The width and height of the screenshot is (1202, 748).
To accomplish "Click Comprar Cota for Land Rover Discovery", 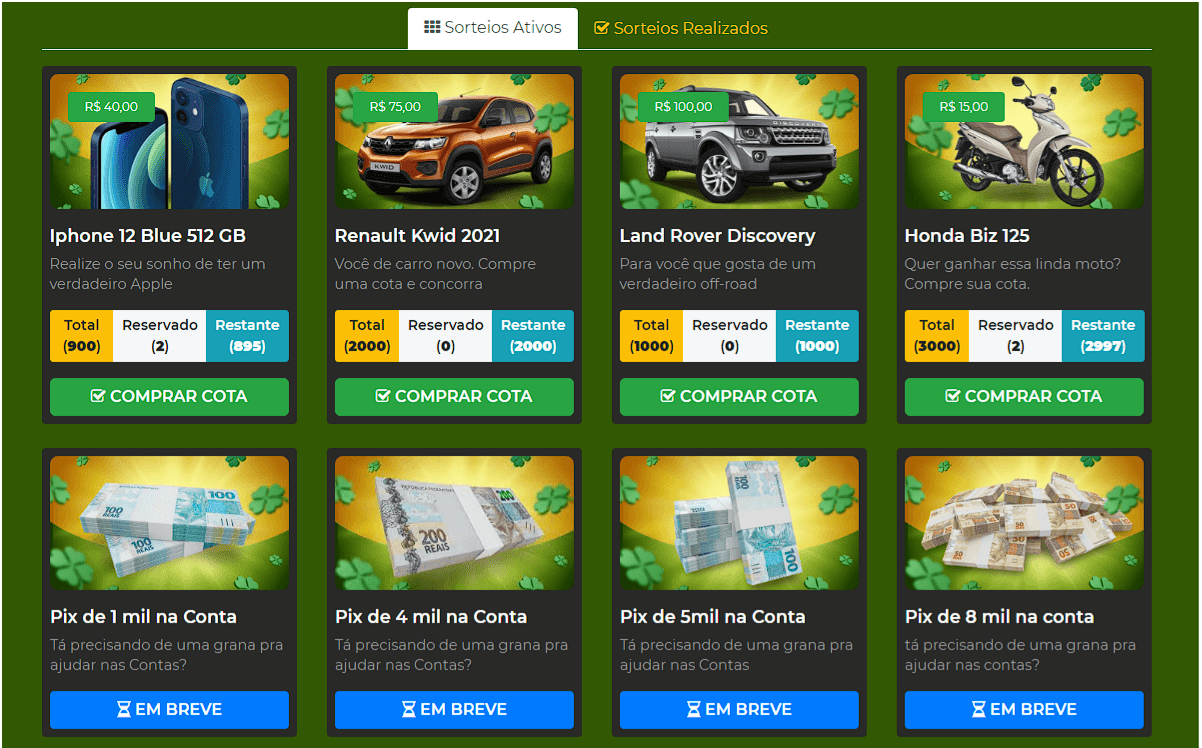I will [x=739, y=396].
